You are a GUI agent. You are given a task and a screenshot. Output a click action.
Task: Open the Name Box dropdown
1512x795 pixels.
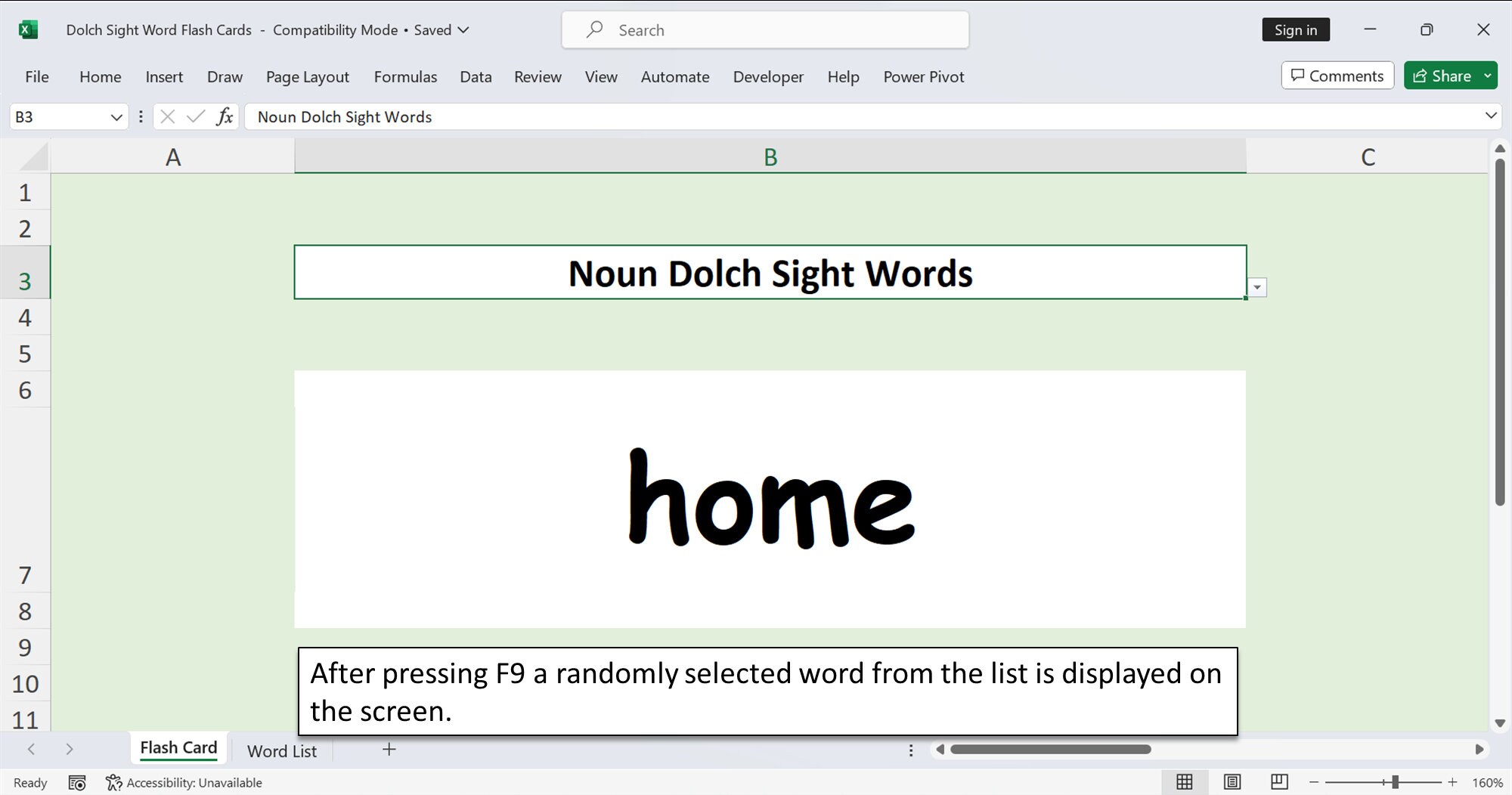click(116, 116)
